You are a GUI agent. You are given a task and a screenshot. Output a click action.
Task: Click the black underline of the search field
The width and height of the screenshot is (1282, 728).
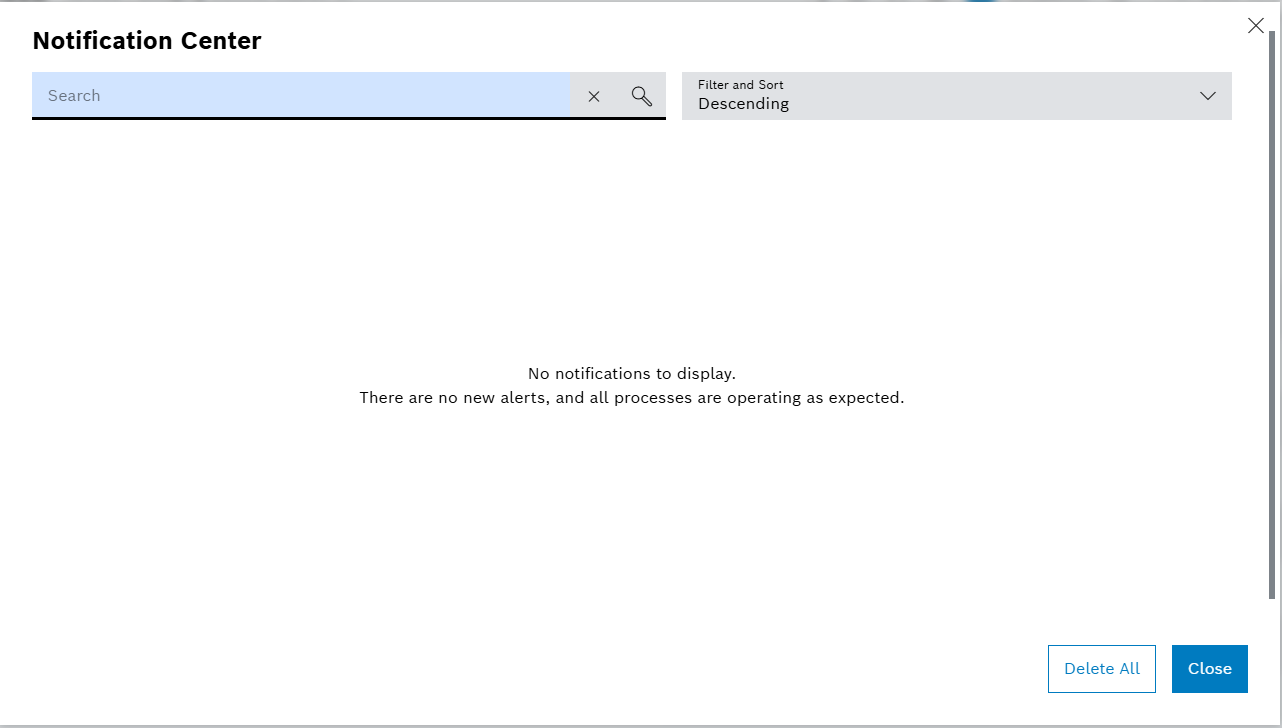[x=348, y=118]
